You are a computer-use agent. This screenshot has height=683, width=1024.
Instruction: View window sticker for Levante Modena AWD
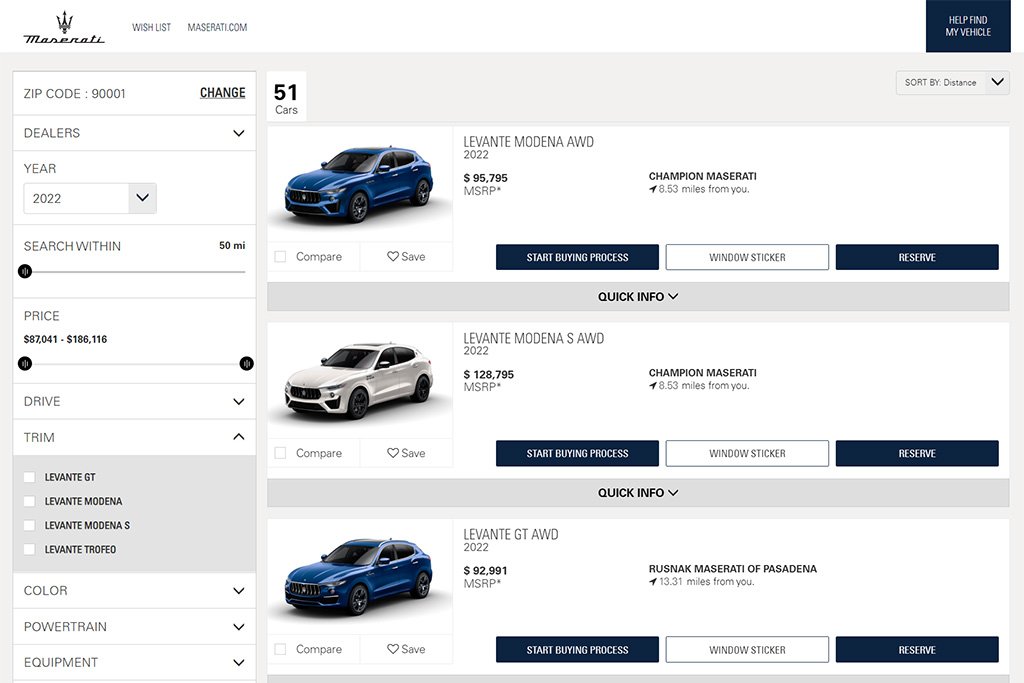pos(747,257)
